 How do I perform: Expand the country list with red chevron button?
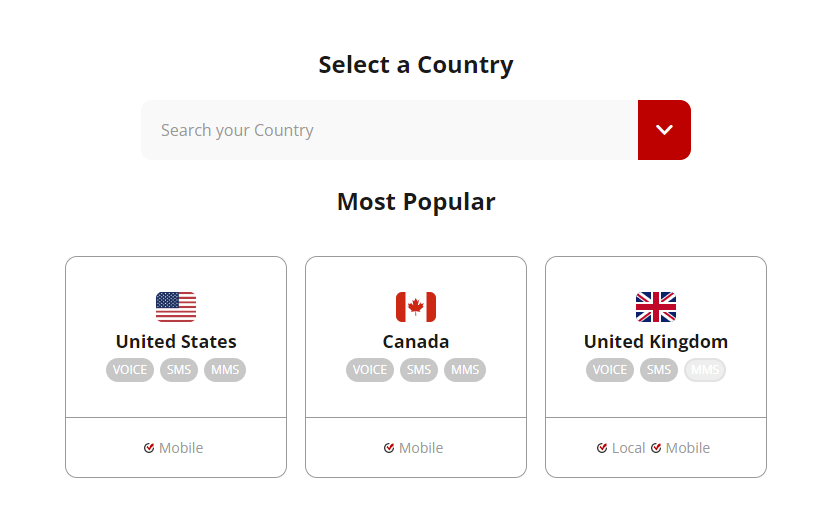[664, 130]
